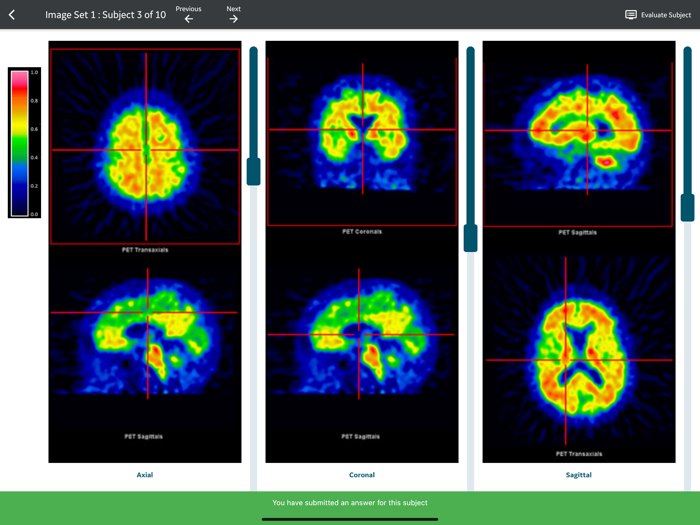Select top PET Sagittals image in Sagittal column
This screenshot has width=700, height=525.
pyautogui.click(x=579, y=132)
